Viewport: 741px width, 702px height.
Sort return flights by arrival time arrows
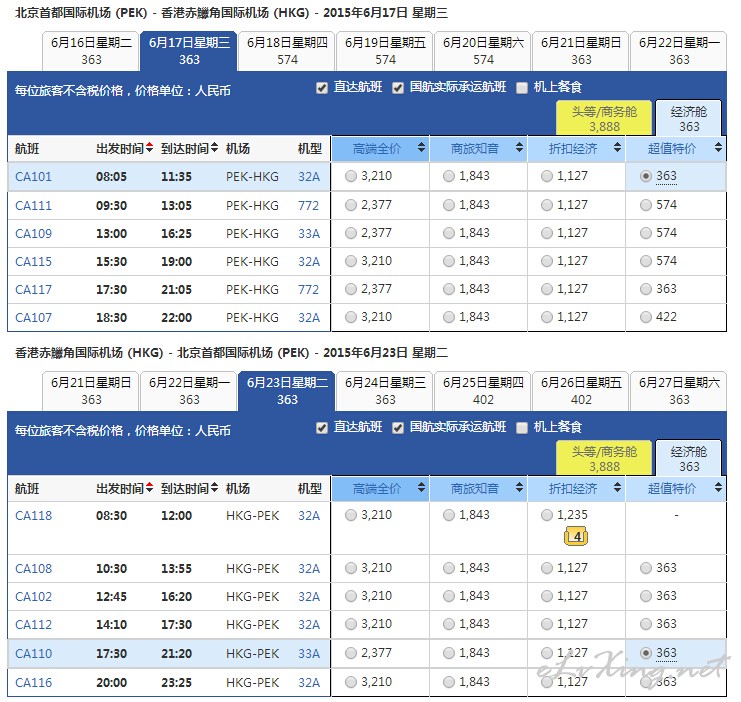[x=214, y=487]
